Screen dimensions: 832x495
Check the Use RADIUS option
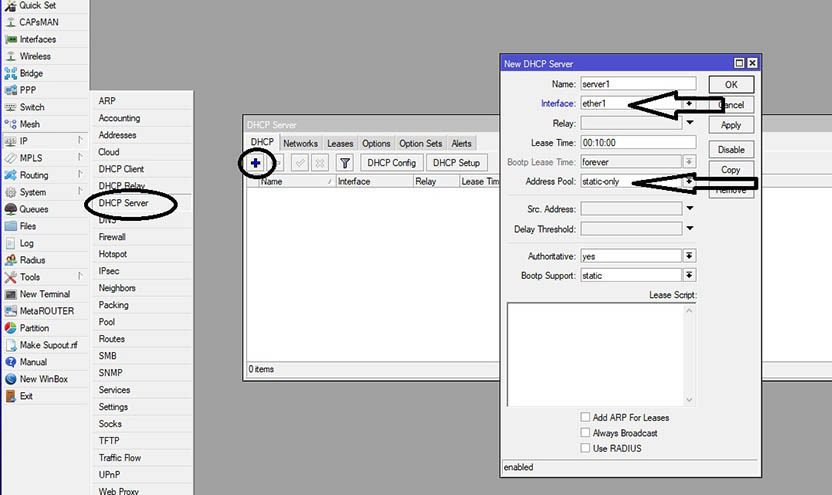(585, 448)
